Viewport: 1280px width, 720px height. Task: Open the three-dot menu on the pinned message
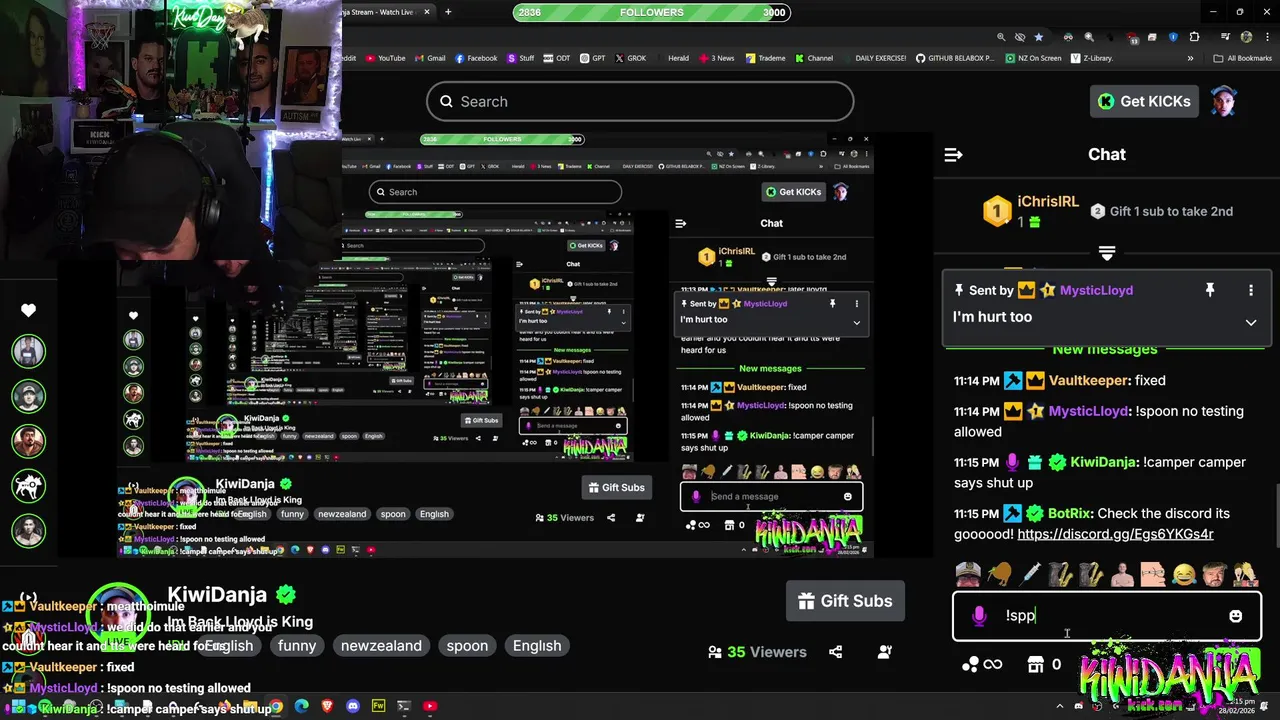(1250, 290)
